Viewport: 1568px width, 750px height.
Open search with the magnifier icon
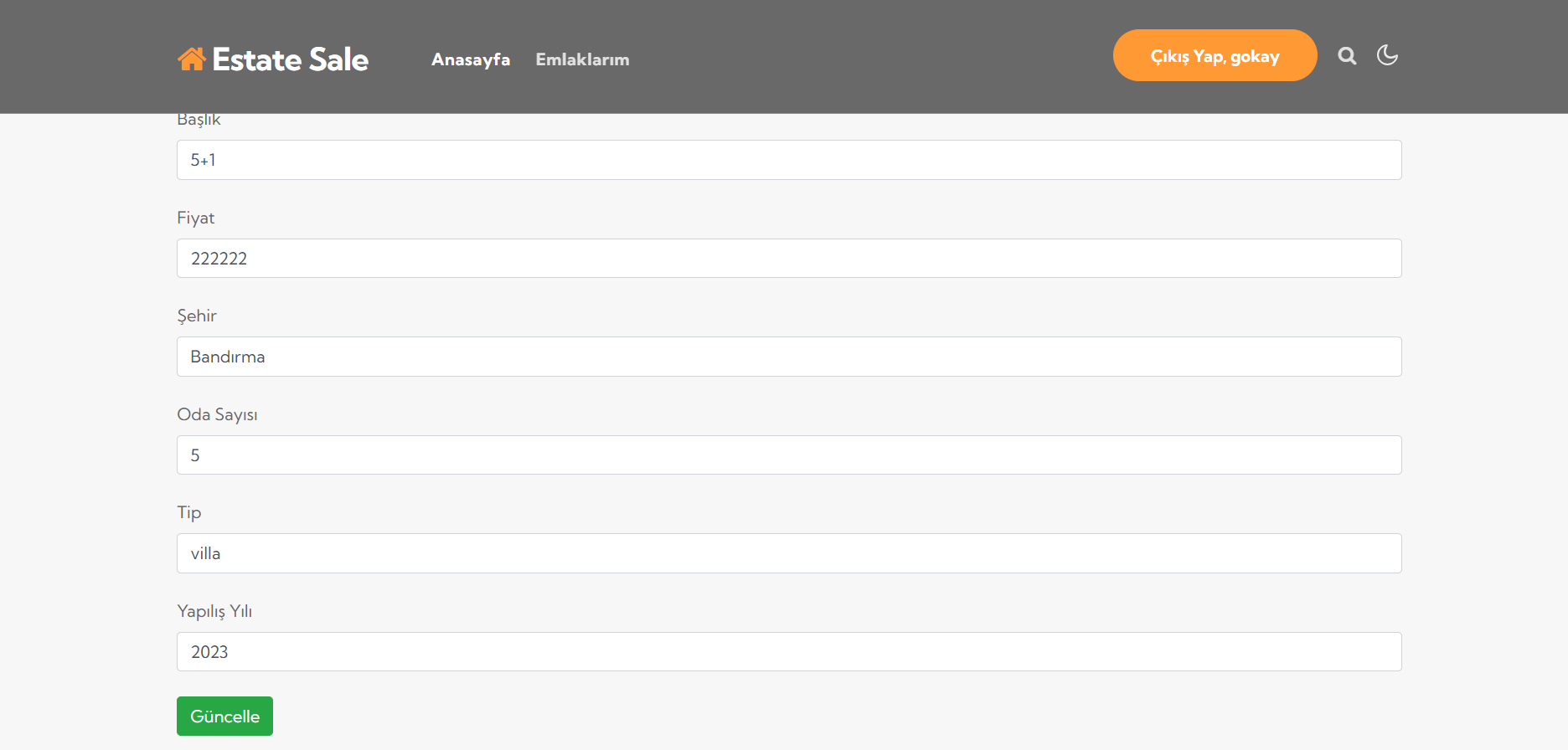tap(1347, 56)
